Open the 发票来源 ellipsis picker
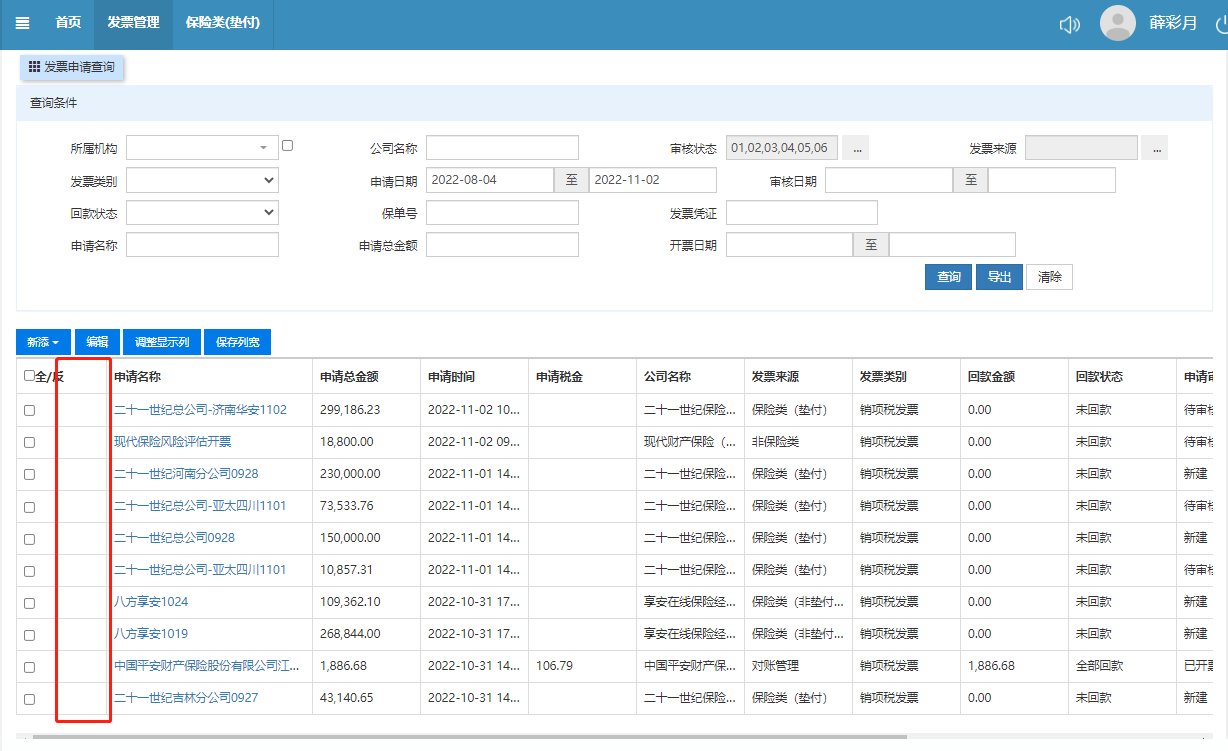This screenshot has height=751, width=1228. coord(1155,148)
